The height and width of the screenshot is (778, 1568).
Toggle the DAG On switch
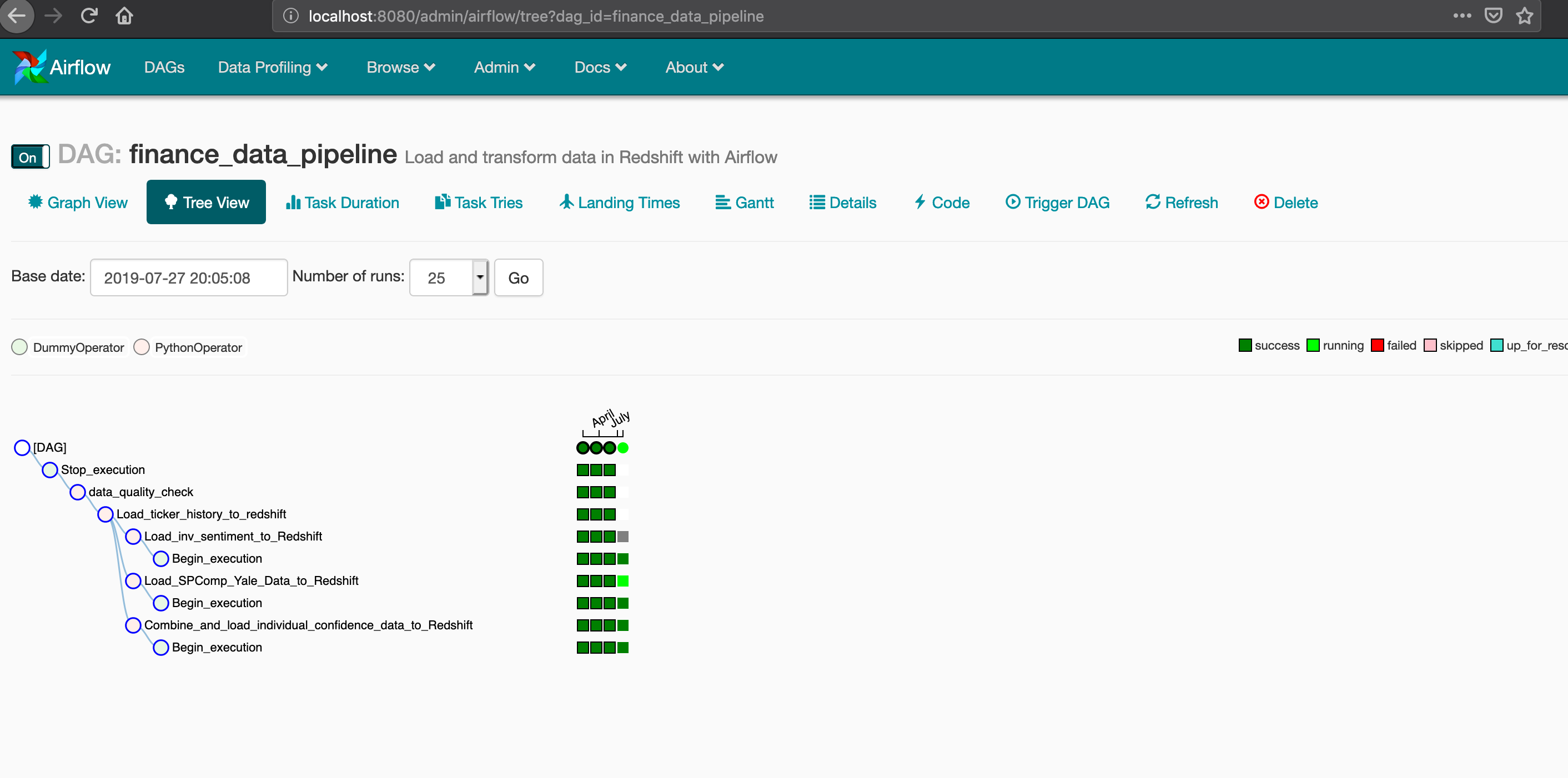[x=30, y=157]
